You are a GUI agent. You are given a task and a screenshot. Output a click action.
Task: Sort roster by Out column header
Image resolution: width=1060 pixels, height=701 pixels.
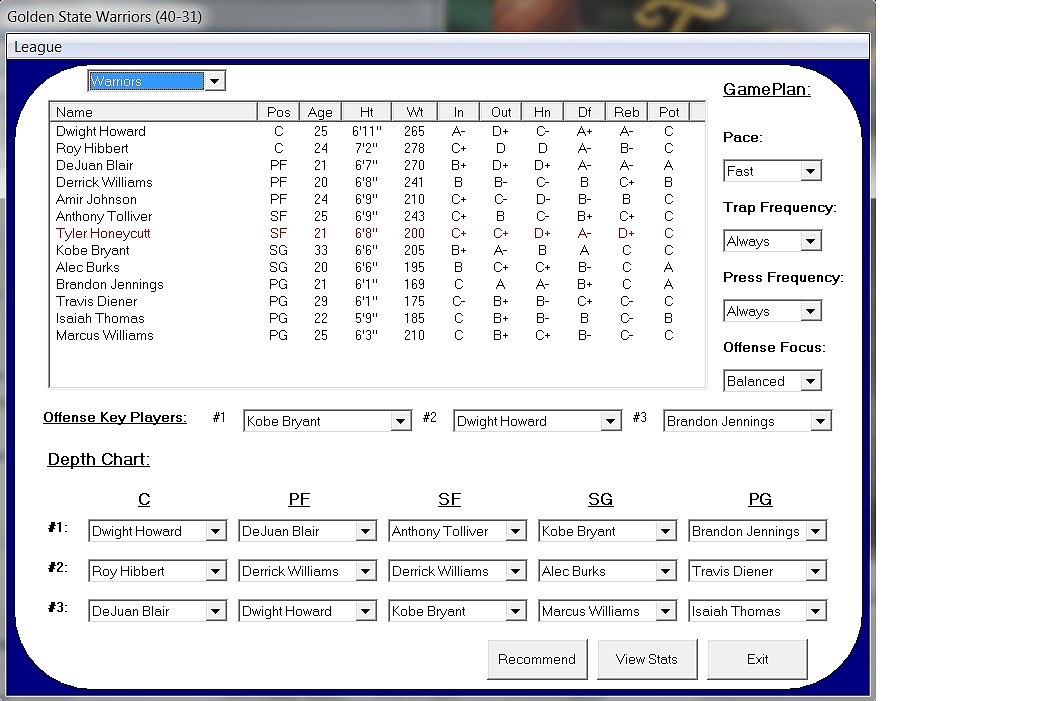coord(501,112)
